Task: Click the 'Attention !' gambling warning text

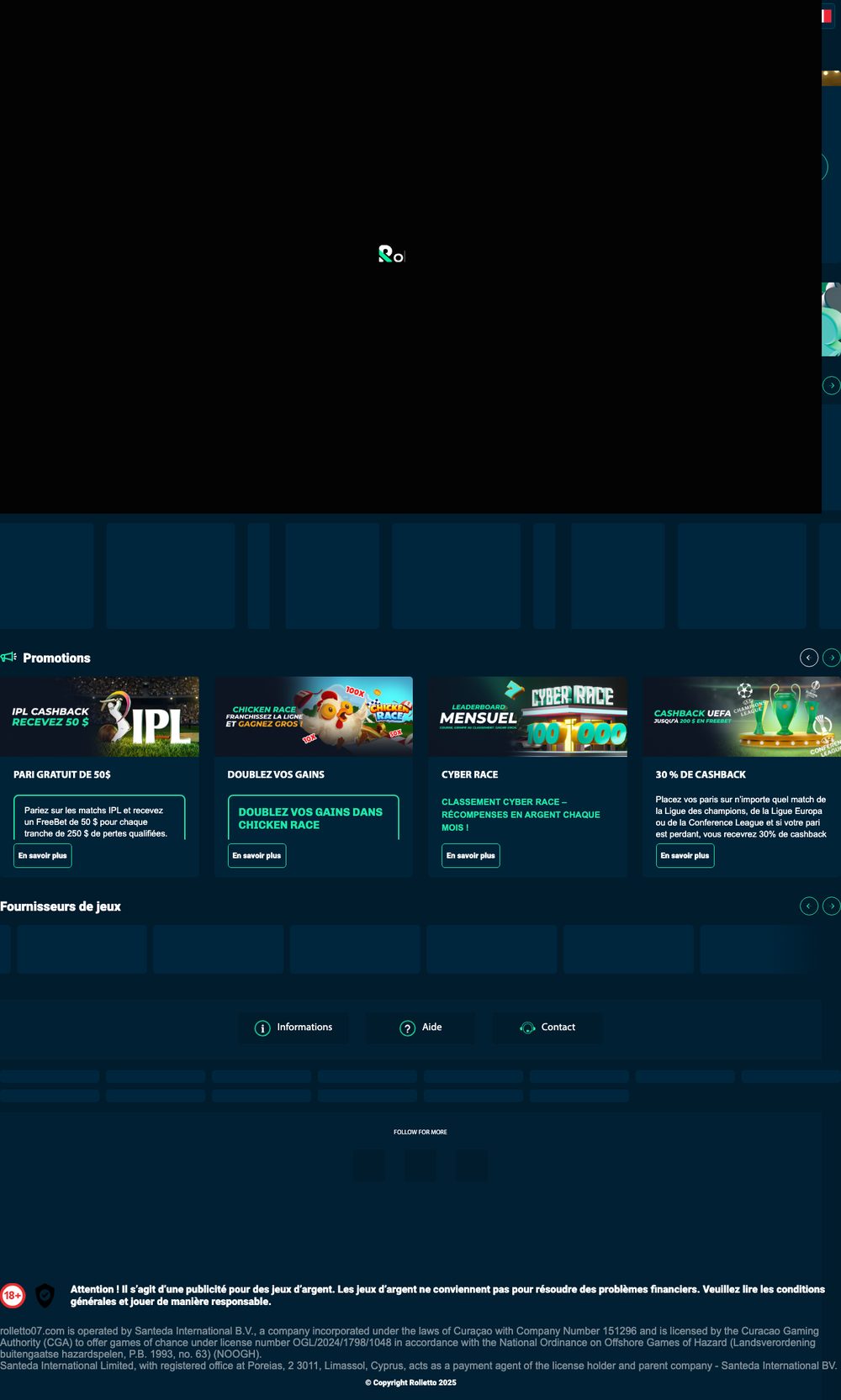Action: coord(447,1295)
